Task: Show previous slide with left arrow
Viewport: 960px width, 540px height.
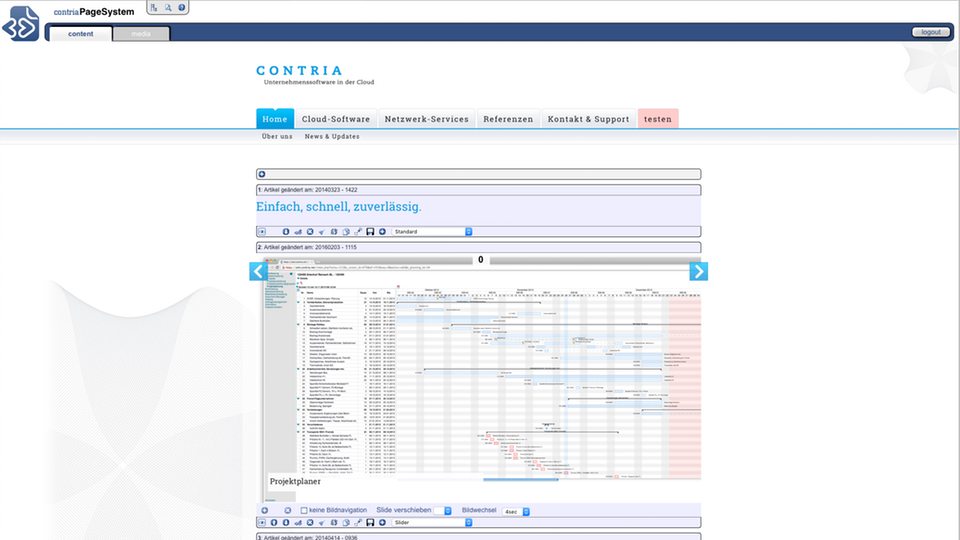Action: click(x=258, y=271)
